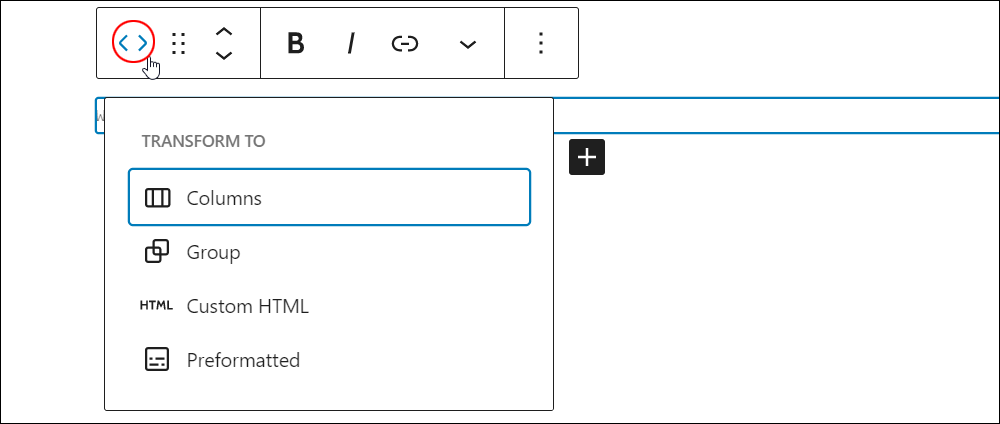Click the black plus add block button
Image resolution: width=1000 pixels, height=424 pixels.
click(587, 157)
